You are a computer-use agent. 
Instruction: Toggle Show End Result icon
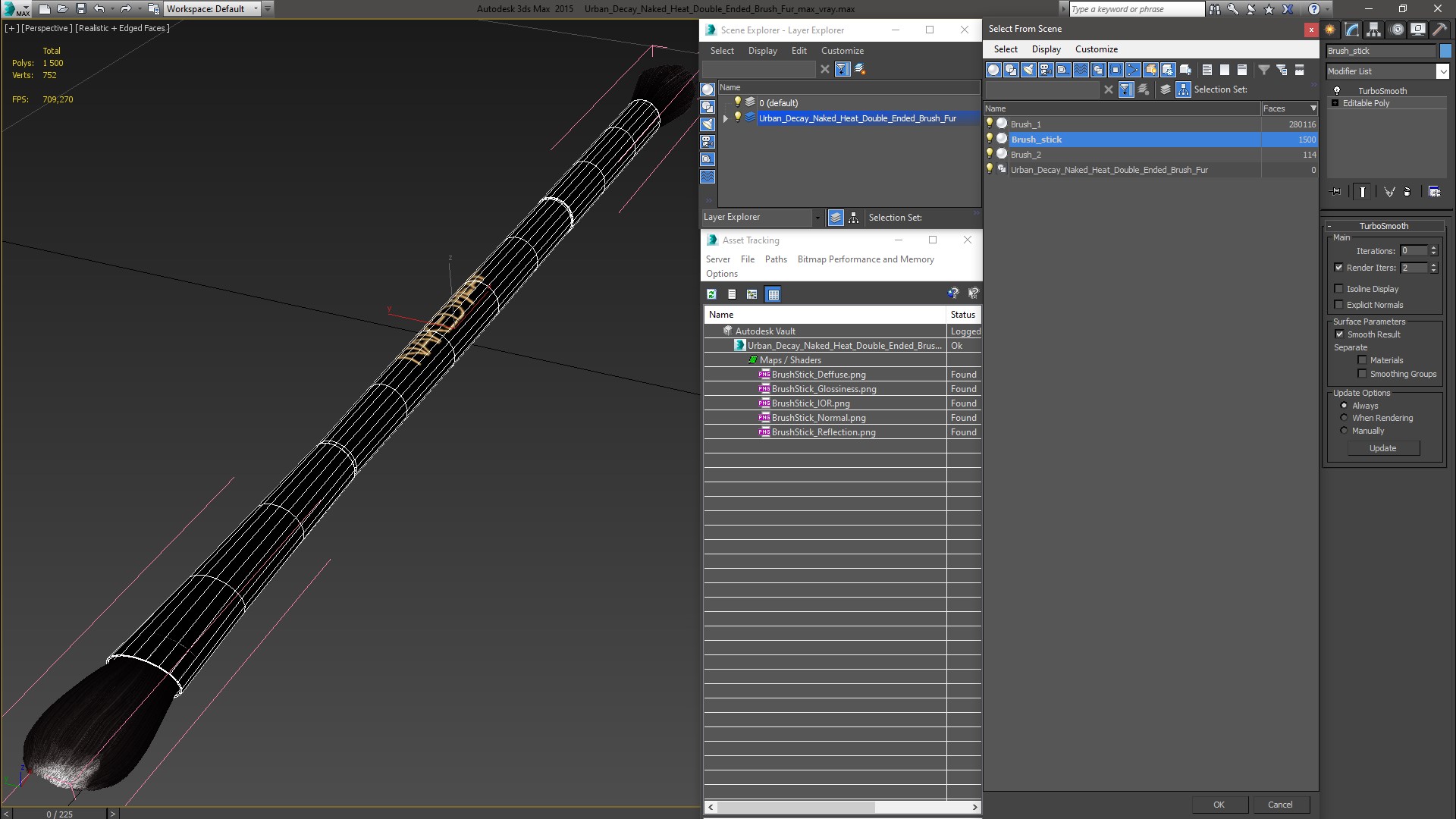point(1363,192)
